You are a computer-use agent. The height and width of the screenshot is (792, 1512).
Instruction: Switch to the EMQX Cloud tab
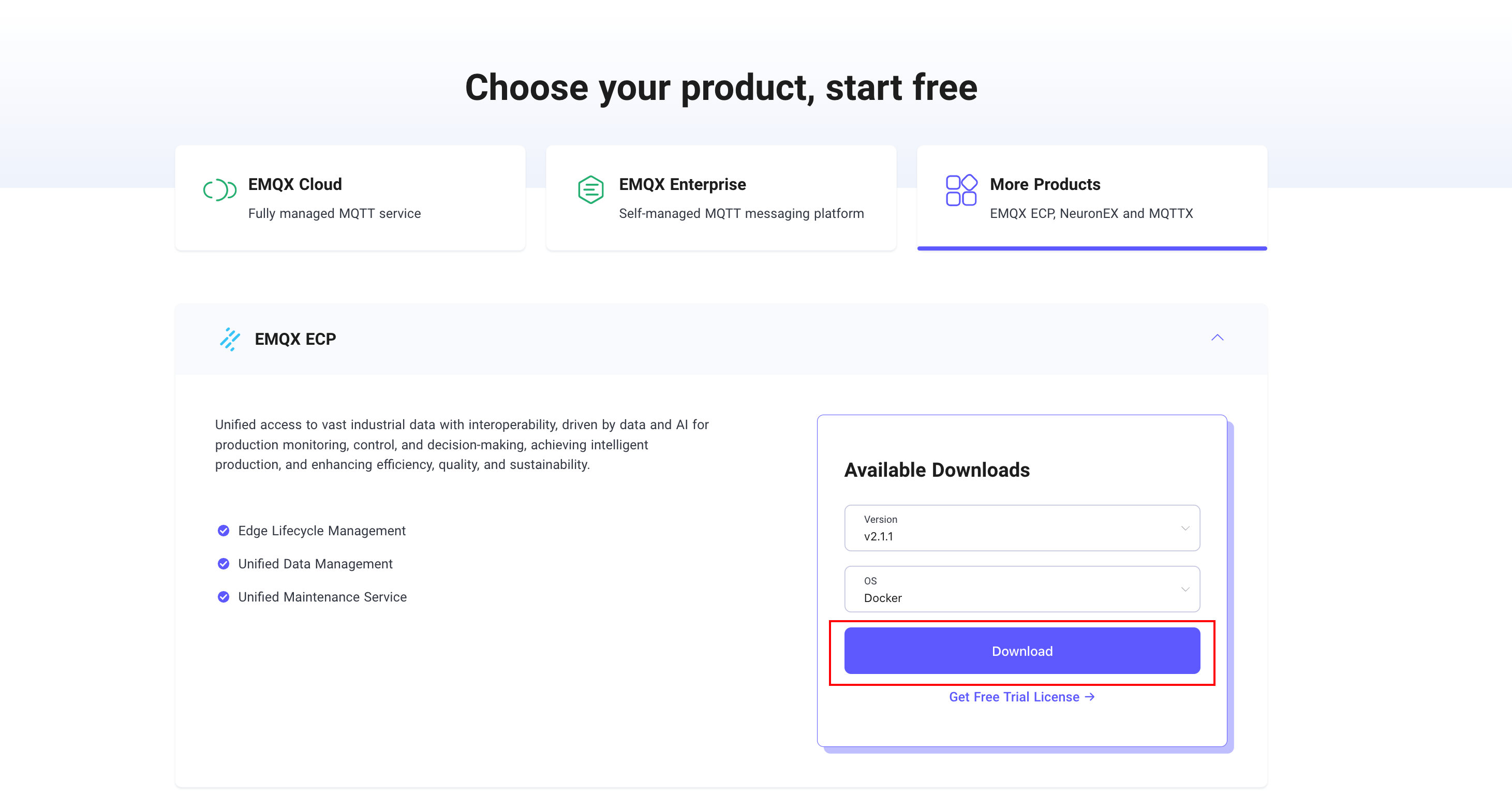pyautogui.click(x=350, y=198)
